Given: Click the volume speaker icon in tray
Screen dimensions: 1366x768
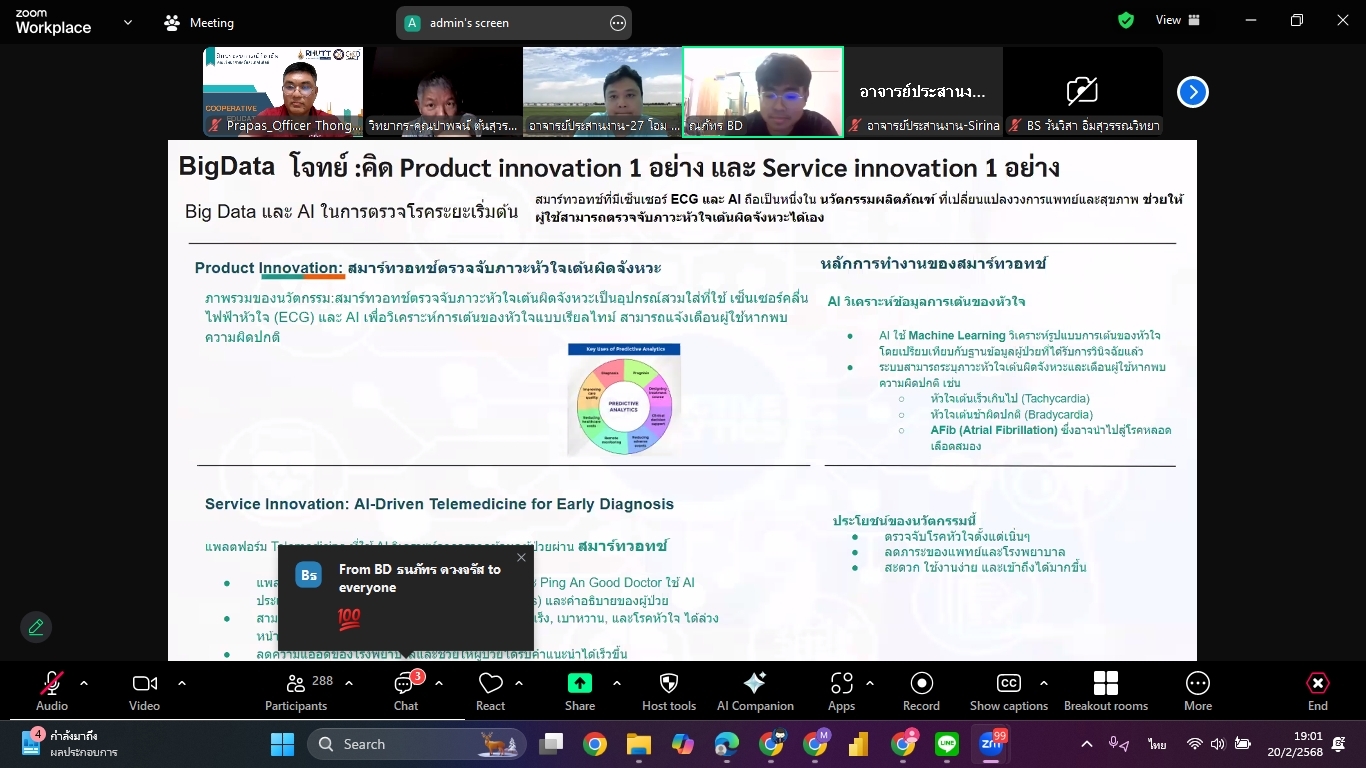Looking at the screenshot, I should click(x=1218, y=744).
